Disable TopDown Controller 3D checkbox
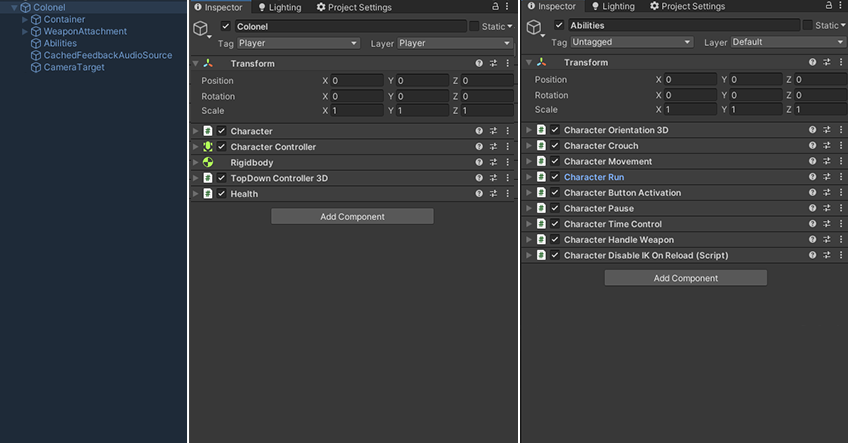This screenshot has height=443, width=848. tap(221, 178)
